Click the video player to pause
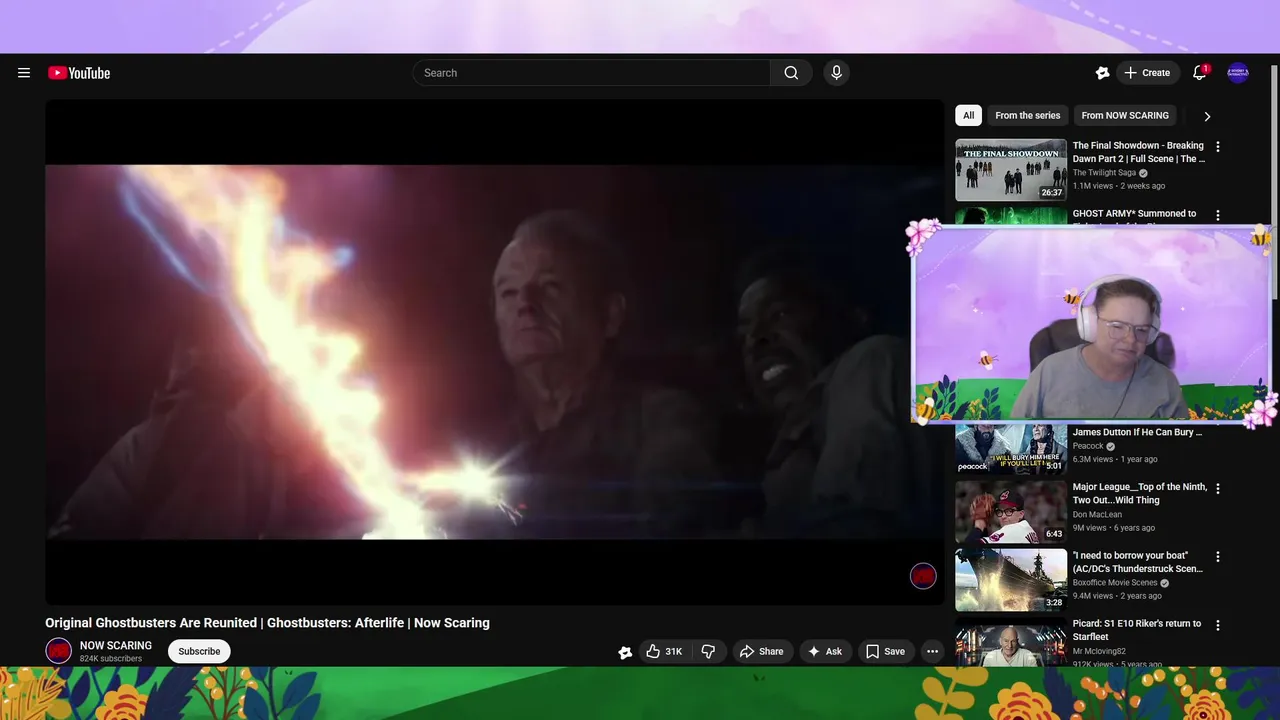 (x=495, y=352)
